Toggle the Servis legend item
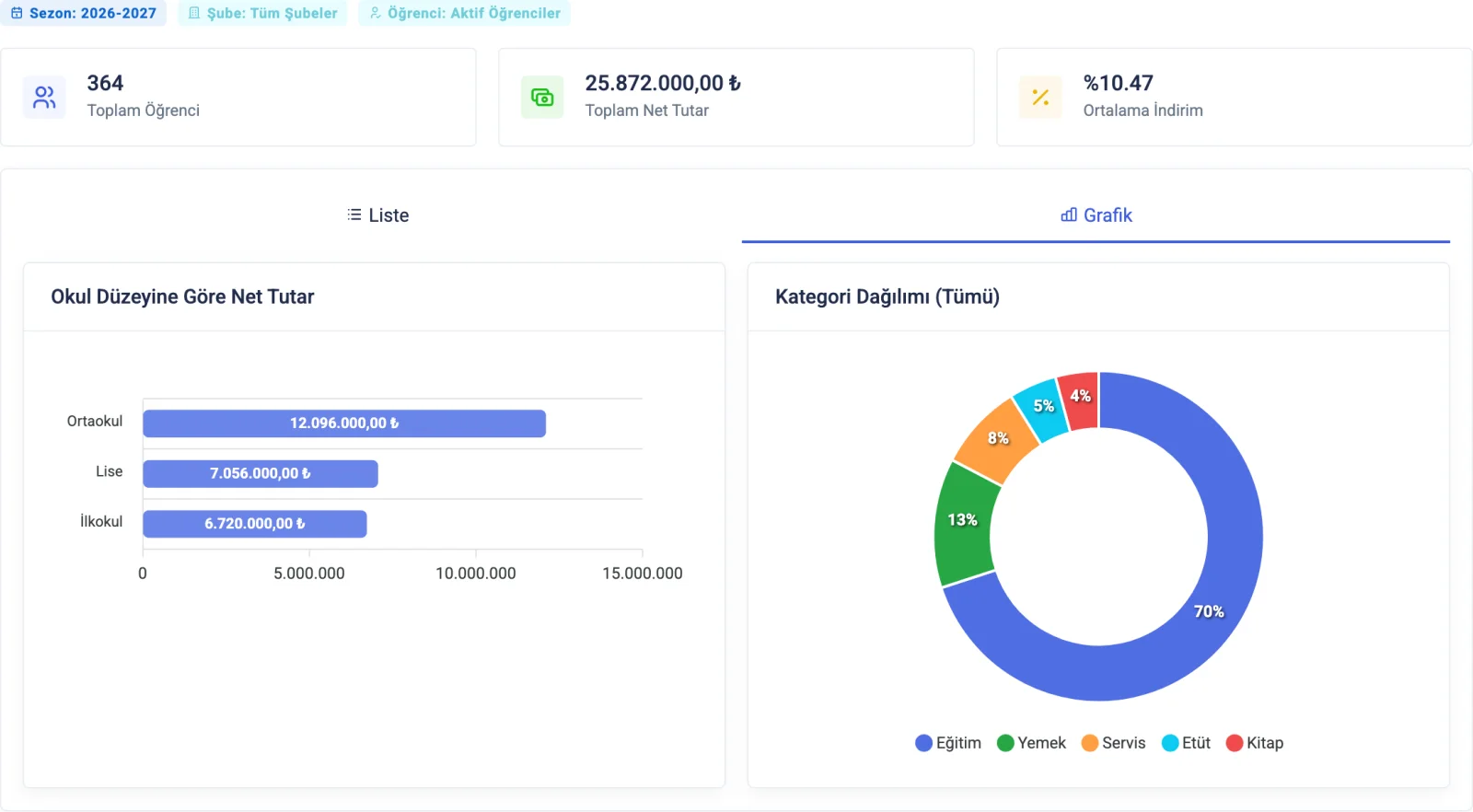The image size is (1473, 812). 1113,743
